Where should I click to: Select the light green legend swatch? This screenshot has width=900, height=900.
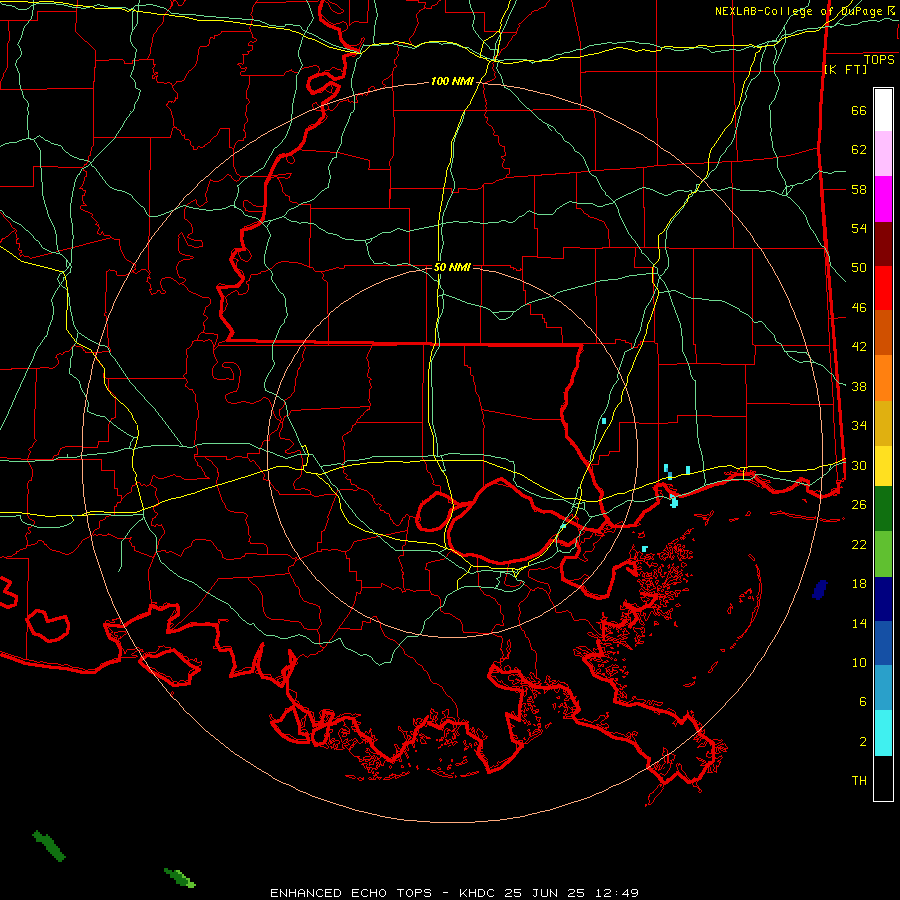click(x=883, y=554)
